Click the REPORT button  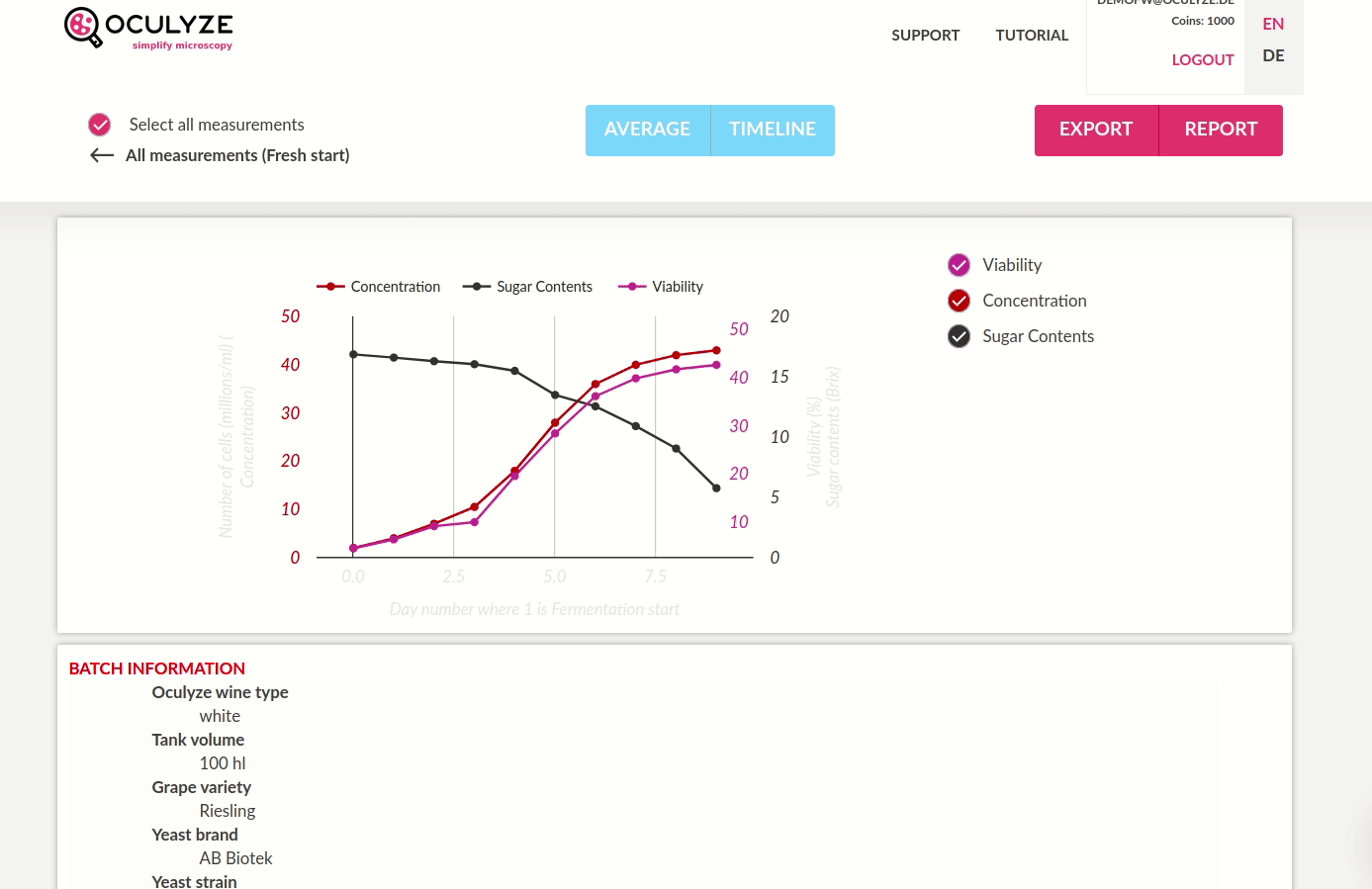[x=1221, y=130]
